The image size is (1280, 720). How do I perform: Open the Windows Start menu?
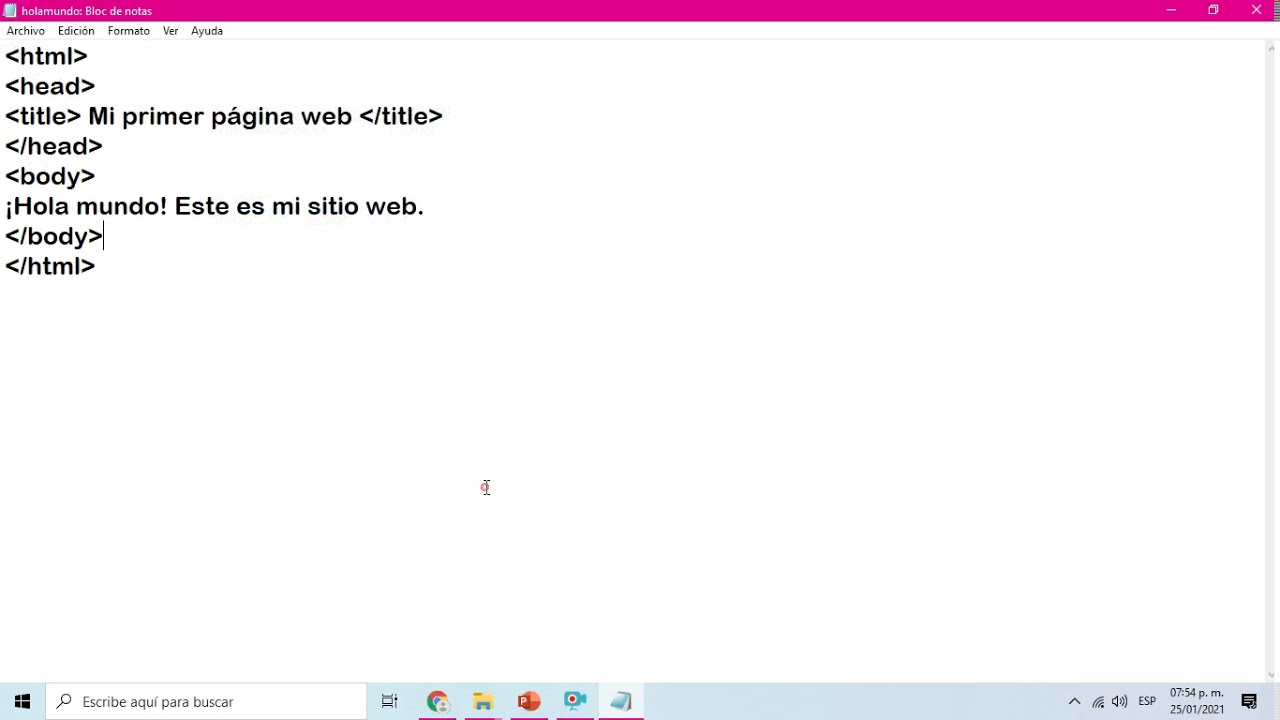coord(23,702)
